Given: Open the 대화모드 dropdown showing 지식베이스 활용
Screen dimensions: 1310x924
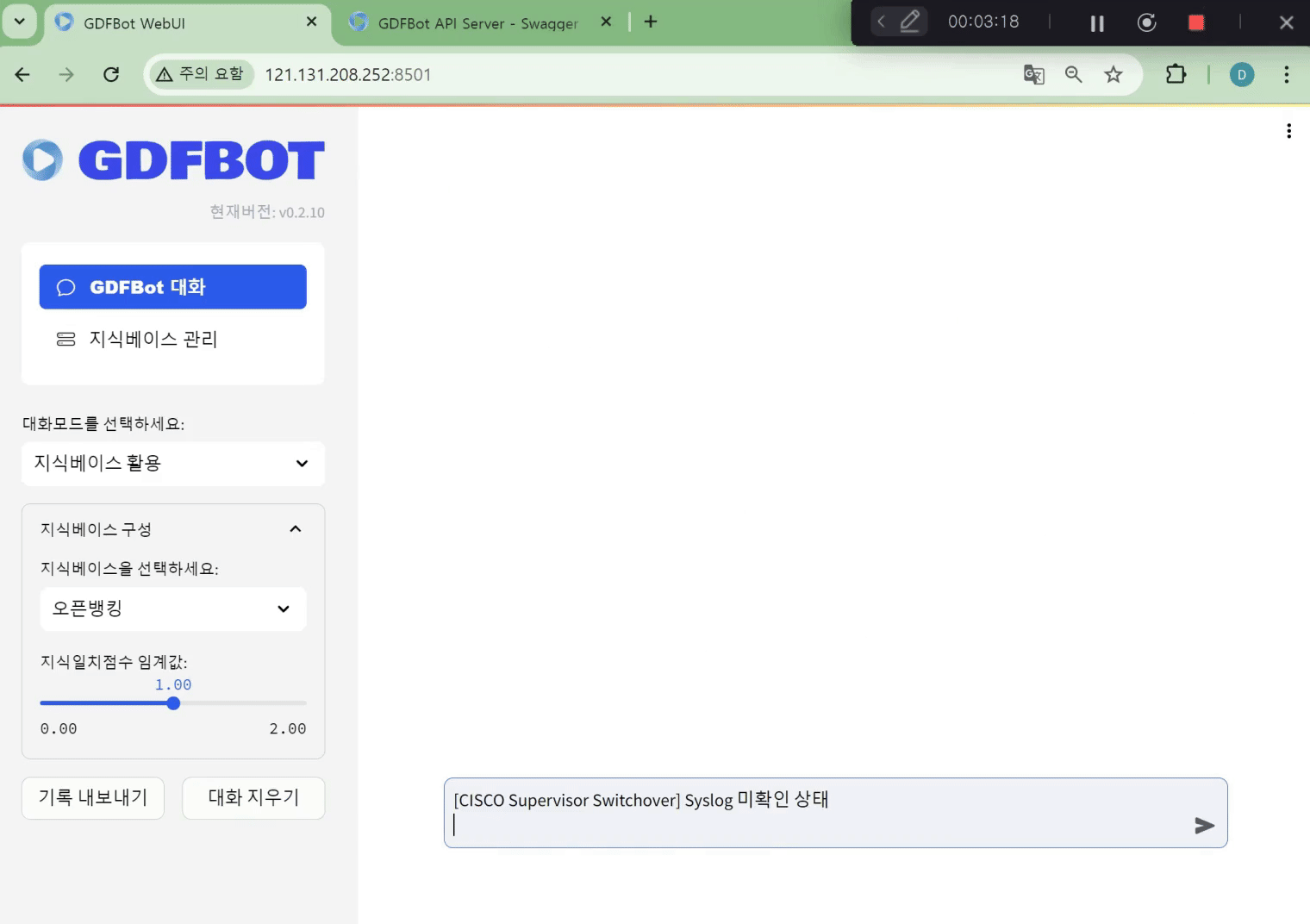Looking at the screenshot, I should (172, 464).
